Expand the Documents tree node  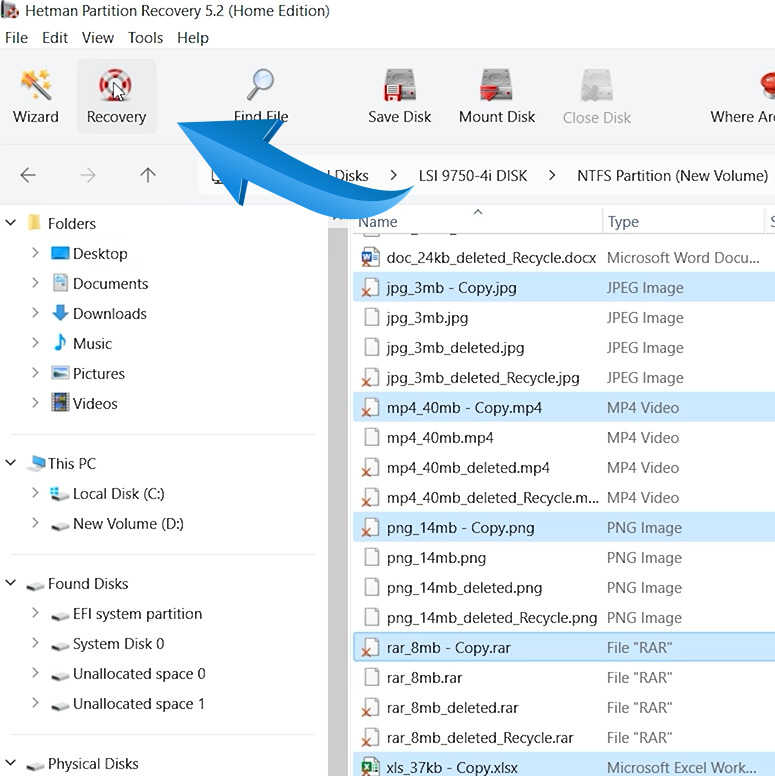[x=35, y=283]
